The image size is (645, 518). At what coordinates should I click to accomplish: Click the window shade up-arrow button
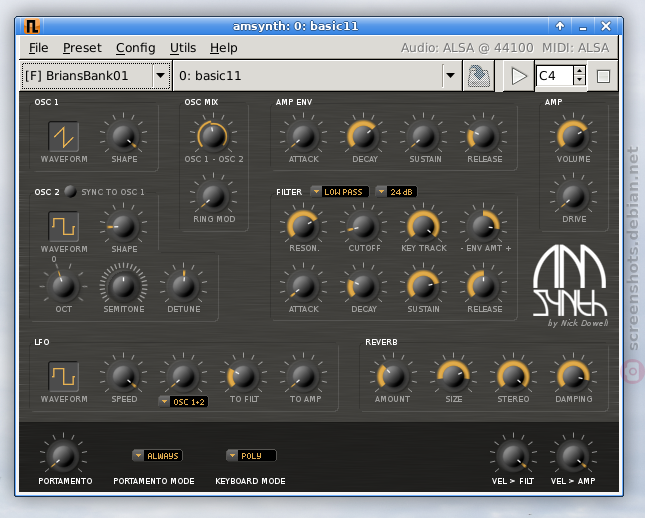pyautogui.click(x=559, y=26)
